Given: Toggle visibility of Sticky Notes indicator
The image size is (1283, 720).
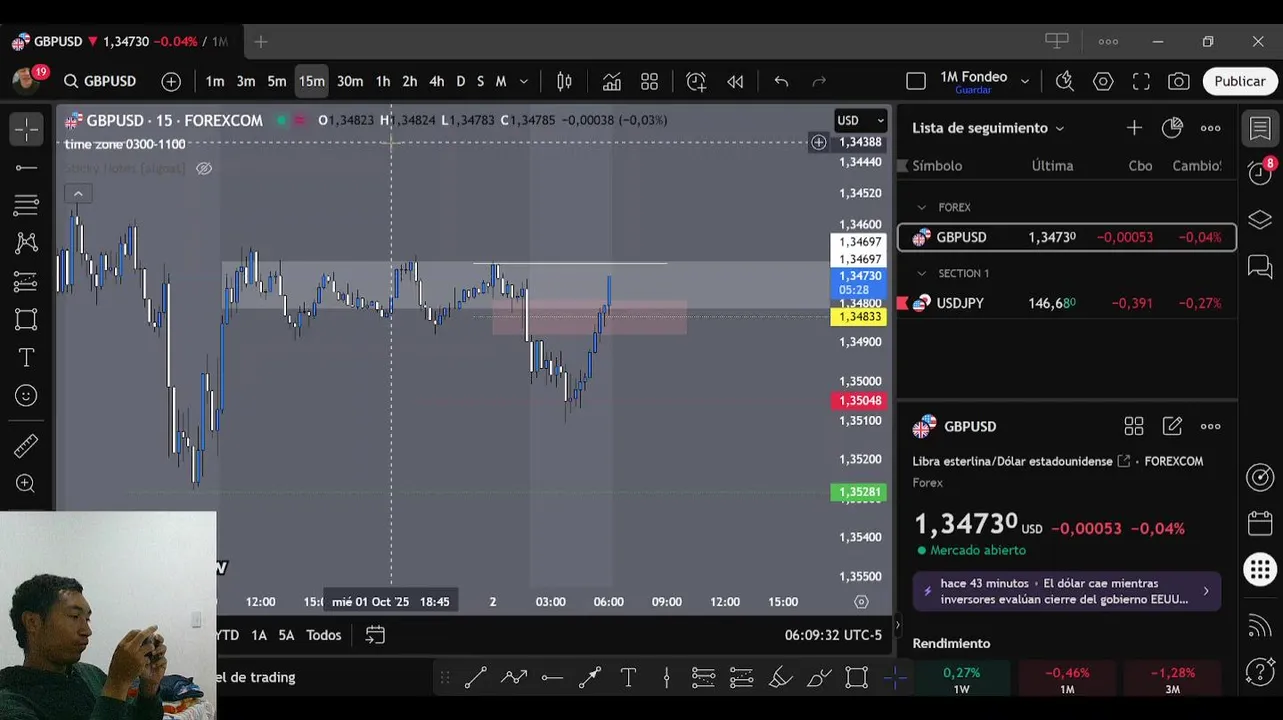Looking at the screenshot, I should pos(204,168).
